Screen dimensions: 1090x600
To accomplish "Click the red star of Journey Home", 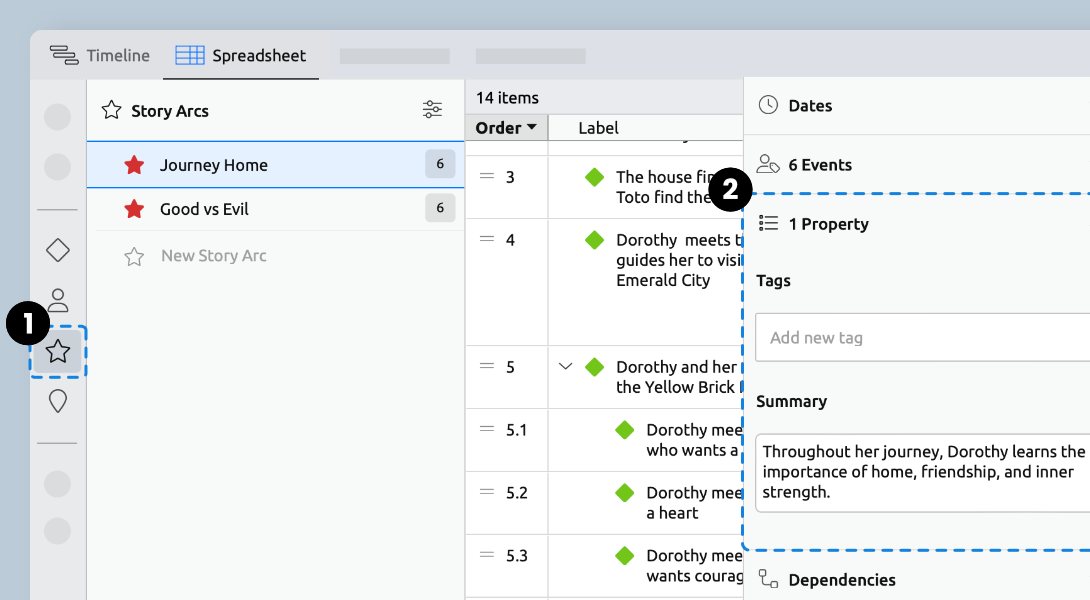I will (134, 165).
